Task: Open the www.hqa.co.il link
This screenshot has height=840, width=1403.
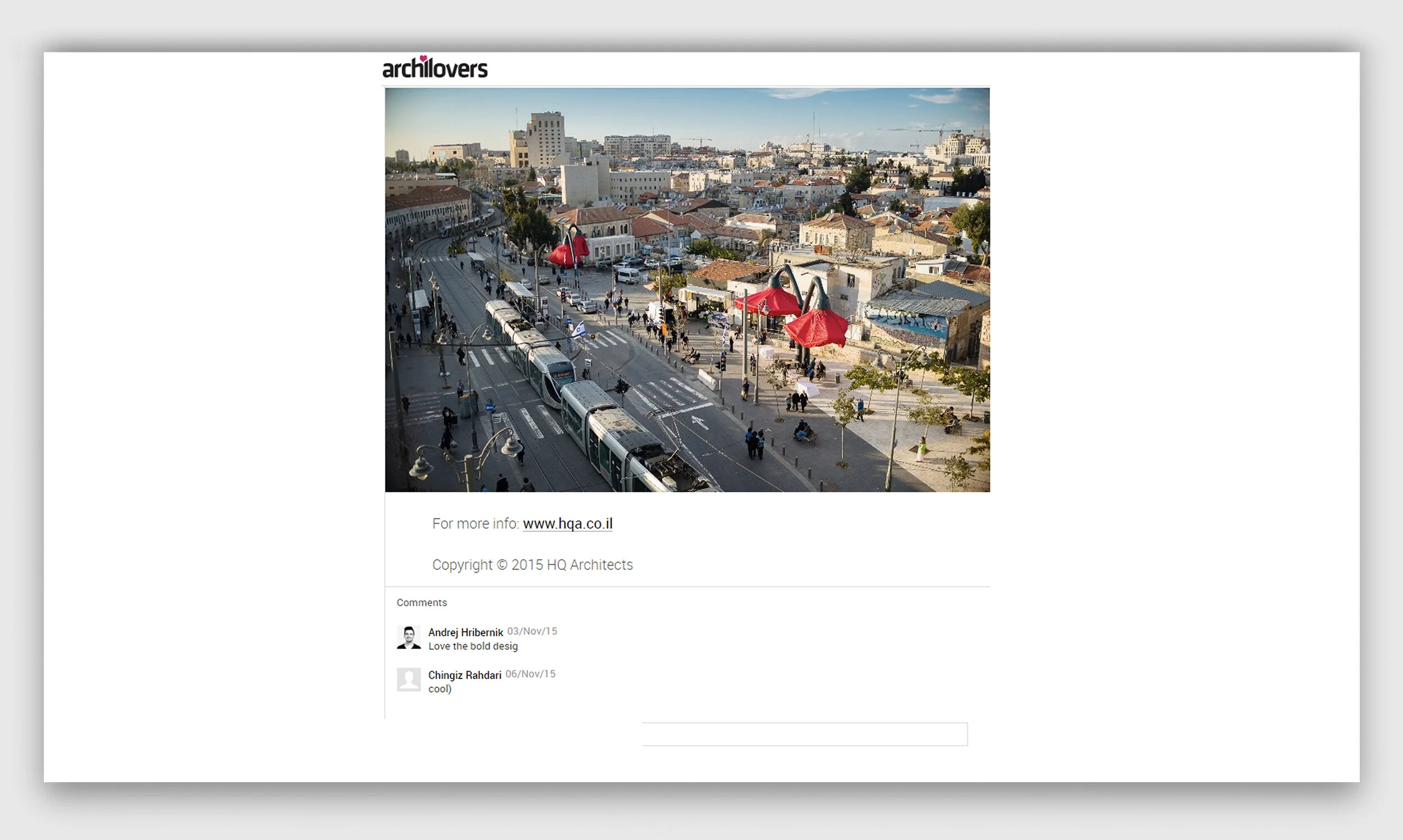Action: point(567,524)
